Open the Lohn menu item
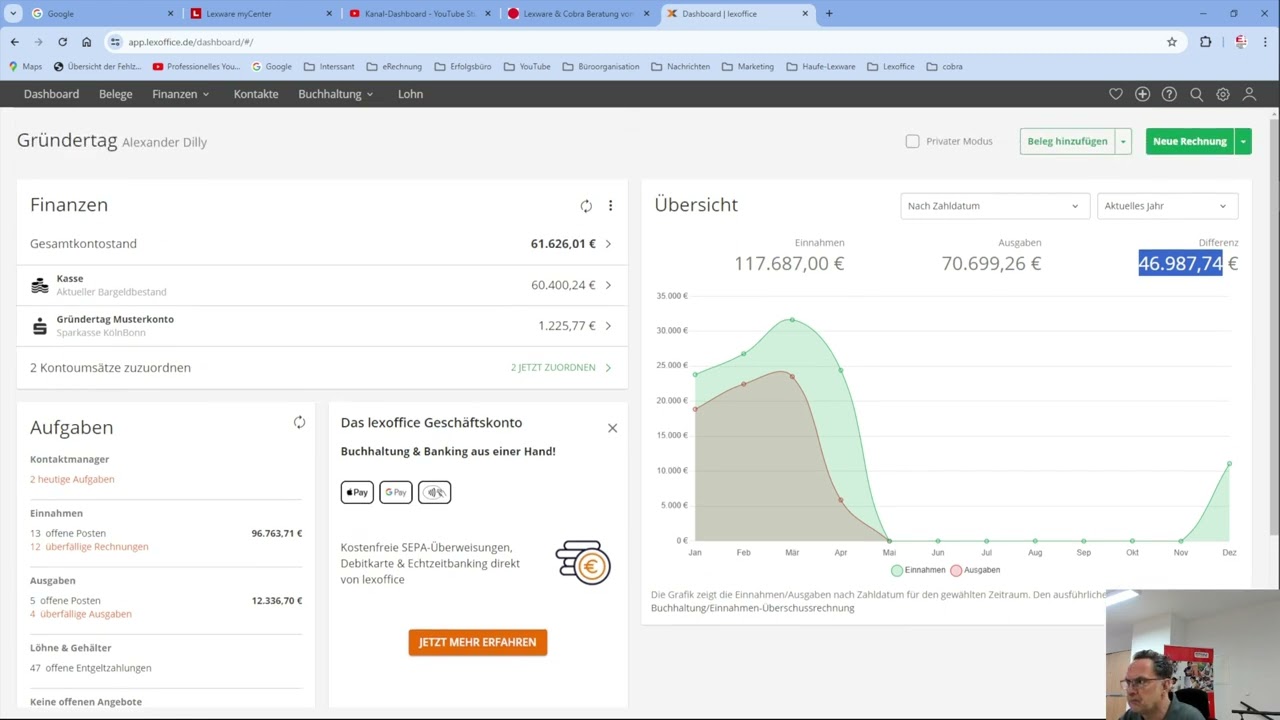 pos(410,94)
